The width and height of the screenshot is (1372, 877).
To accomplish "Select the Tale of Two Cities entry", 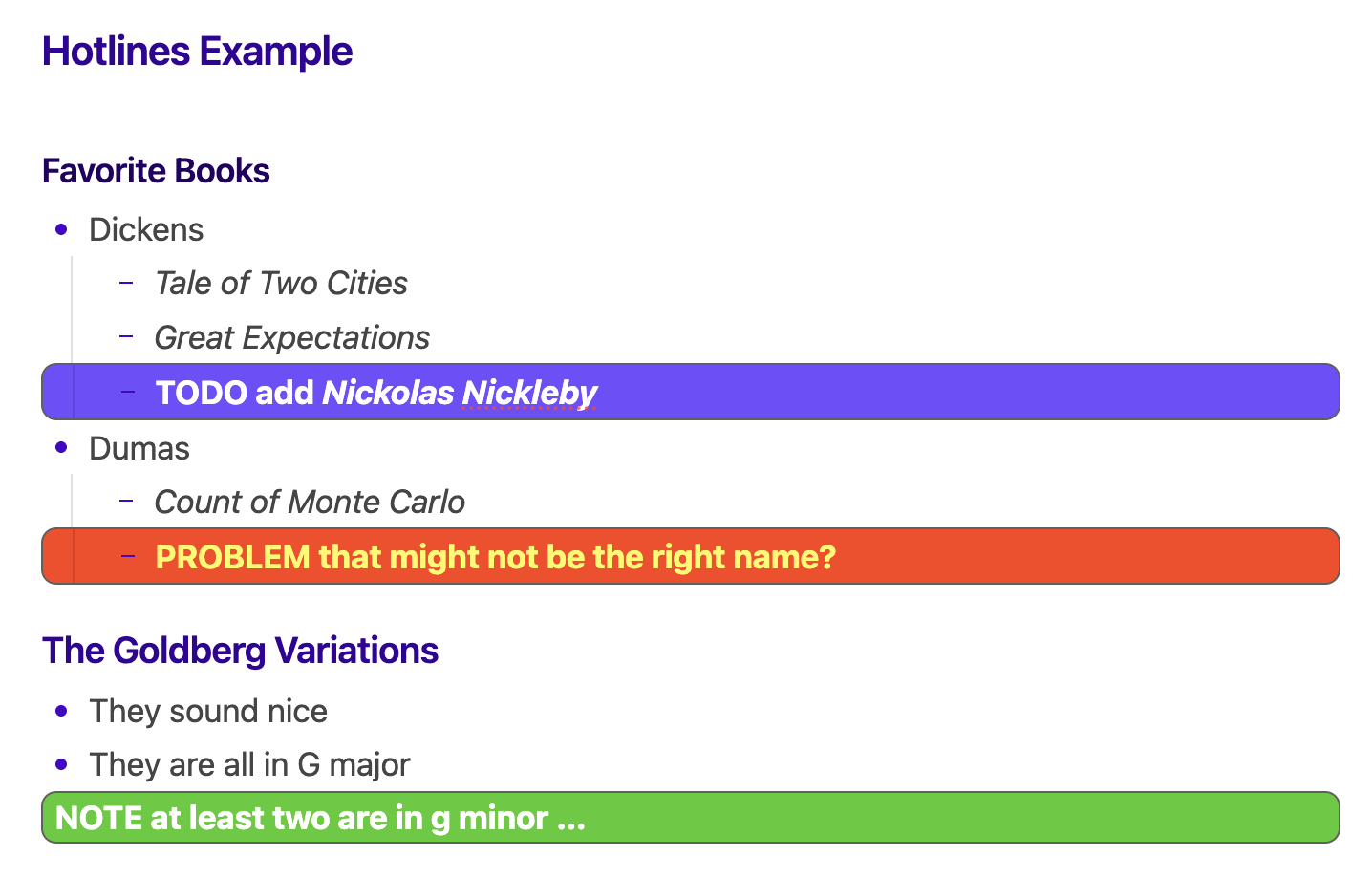I will pos(281,283).
